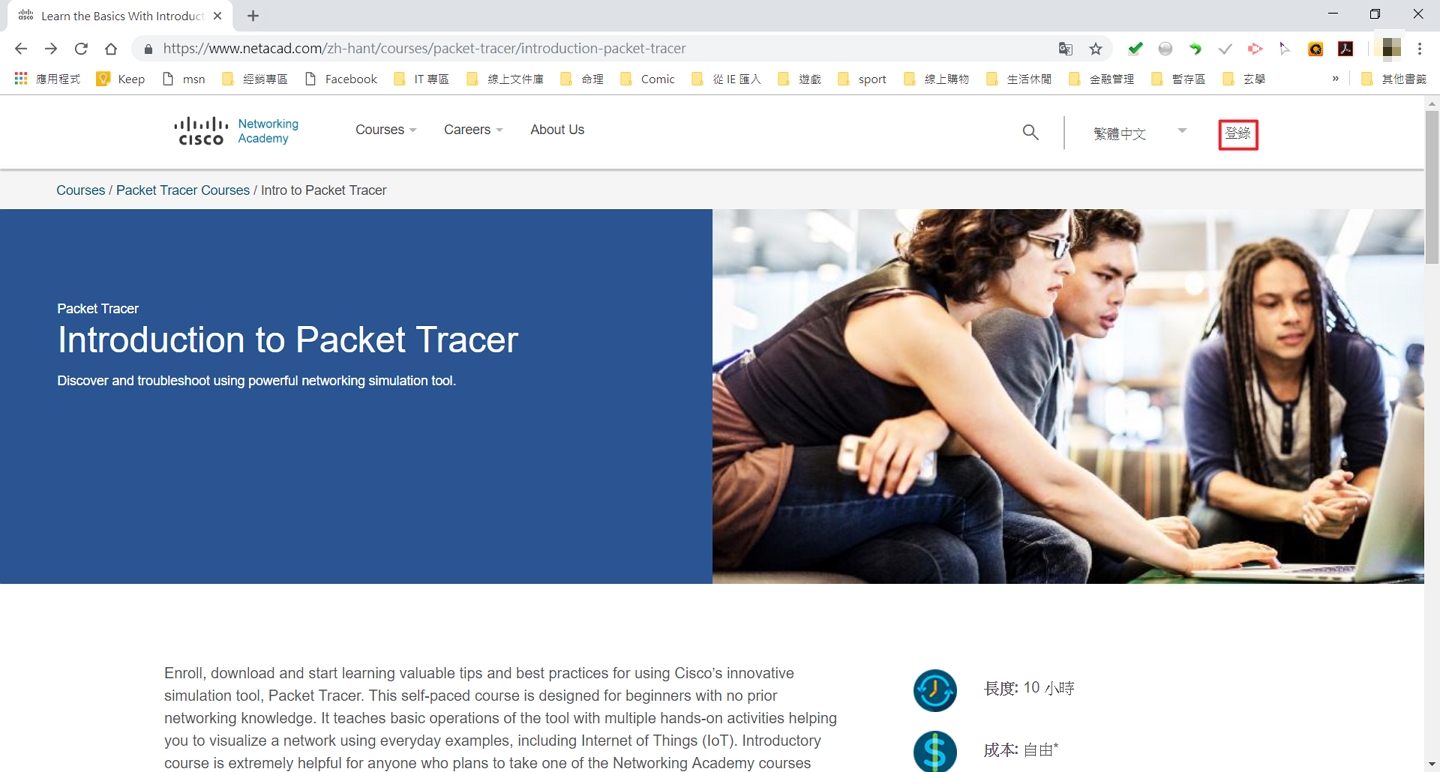Image resolution: width=1440 pixels, height=772 pixels.
Task: Open the 玄學 bookmark folder
Action: [1243, 79]
